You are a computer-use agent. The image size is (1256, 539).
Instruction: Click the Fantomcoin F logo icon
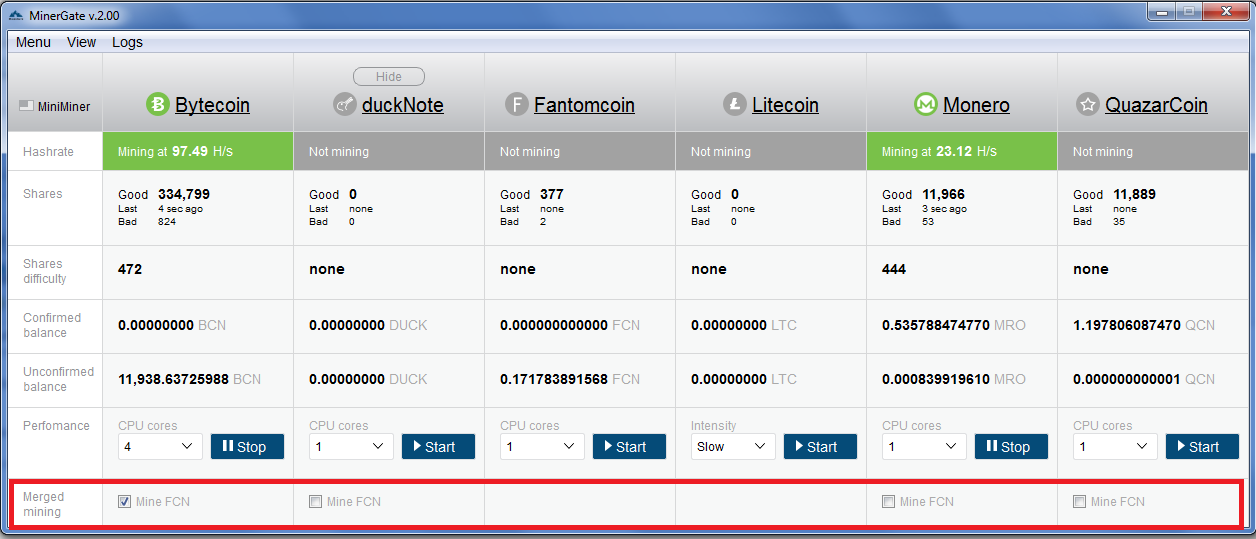[x=517, y=104]
